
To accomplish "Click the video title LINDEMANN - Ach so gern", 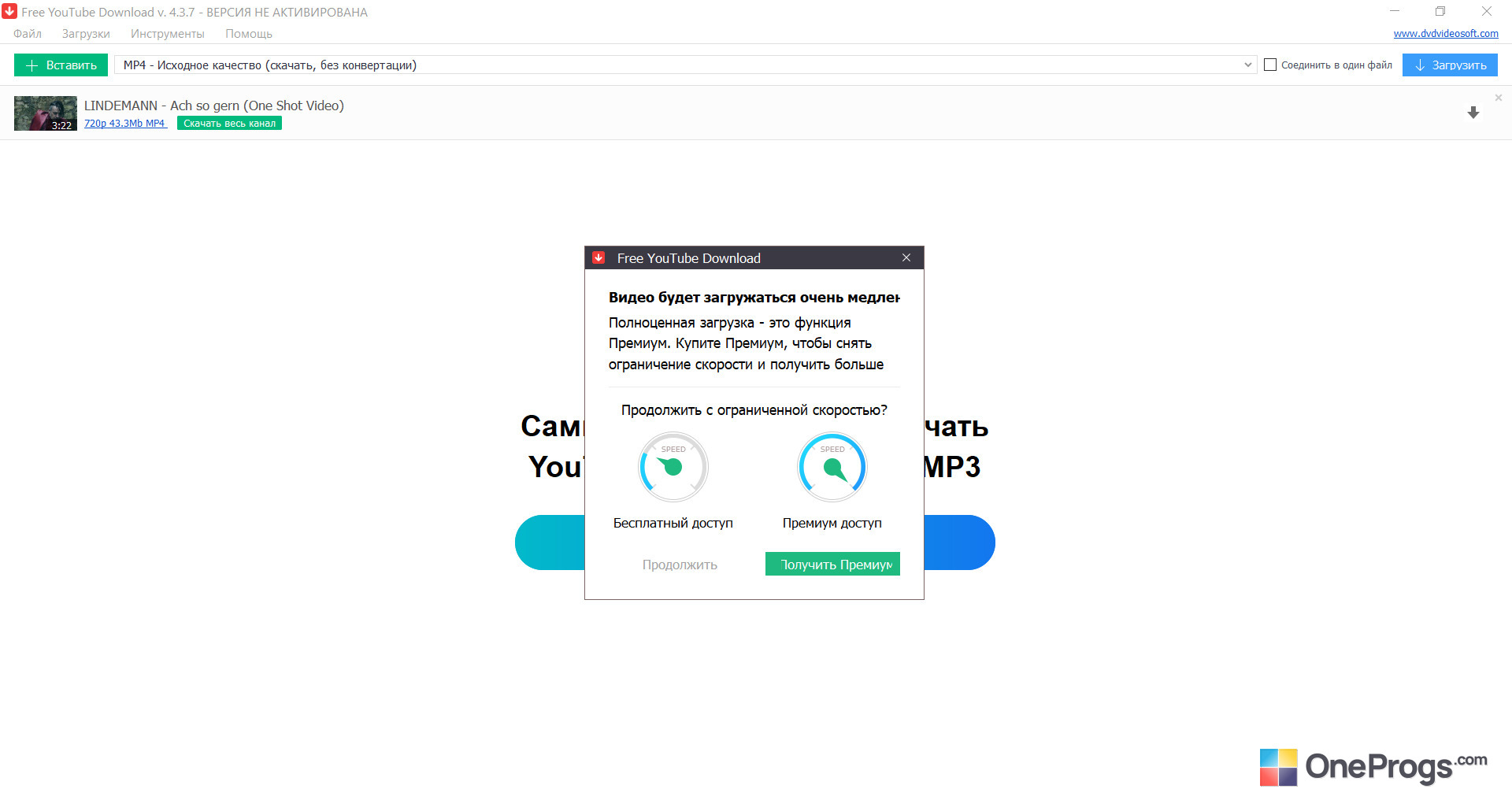I will 214,106.
